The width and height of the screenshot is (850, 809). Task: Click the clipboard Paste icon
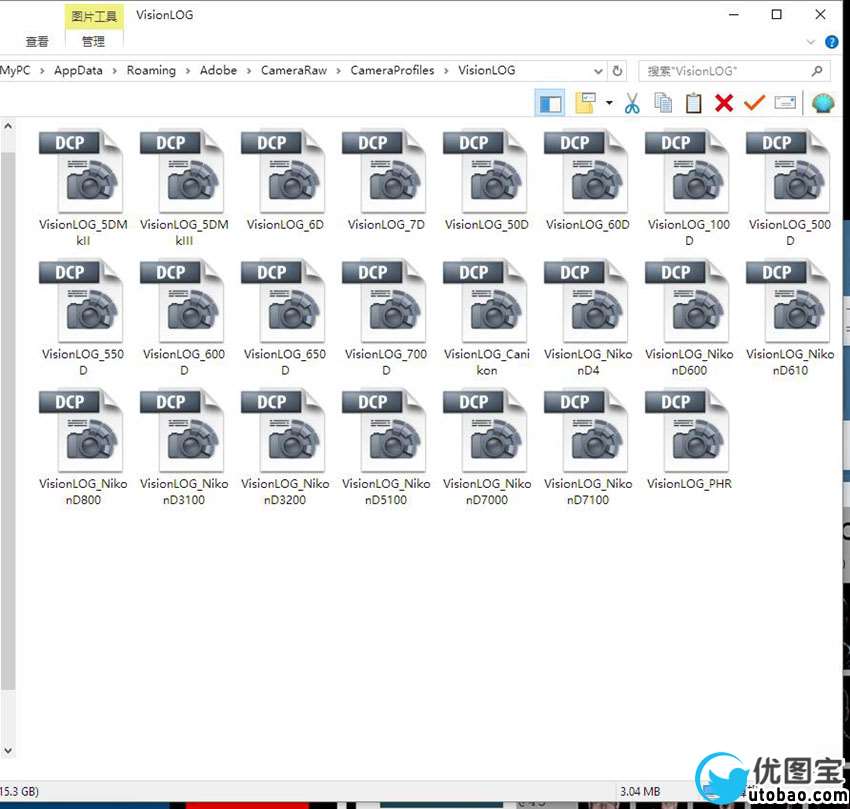coord(693,102)
